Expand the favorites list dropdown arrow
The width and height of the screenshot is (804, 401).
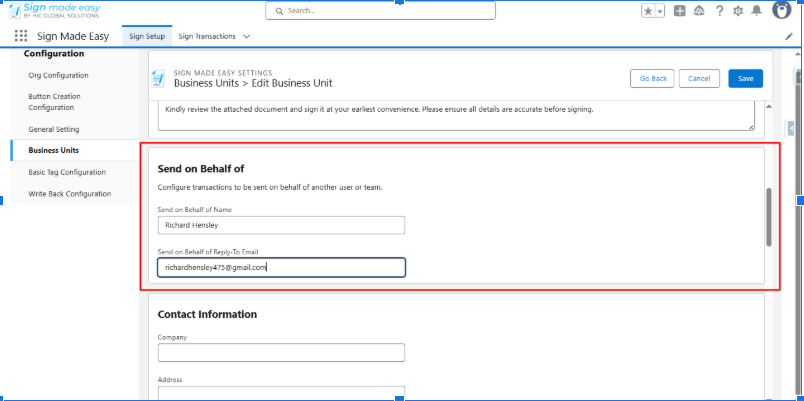pyautogui.click(x=660, y=11)
